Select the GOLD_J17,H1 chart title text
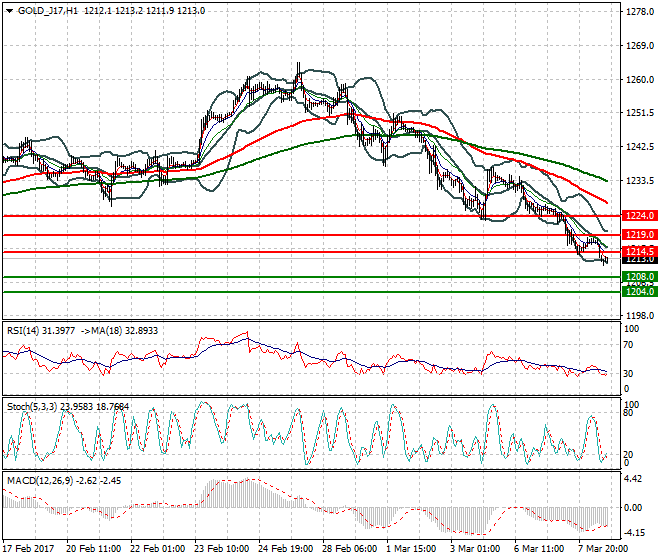 [48, 11]
